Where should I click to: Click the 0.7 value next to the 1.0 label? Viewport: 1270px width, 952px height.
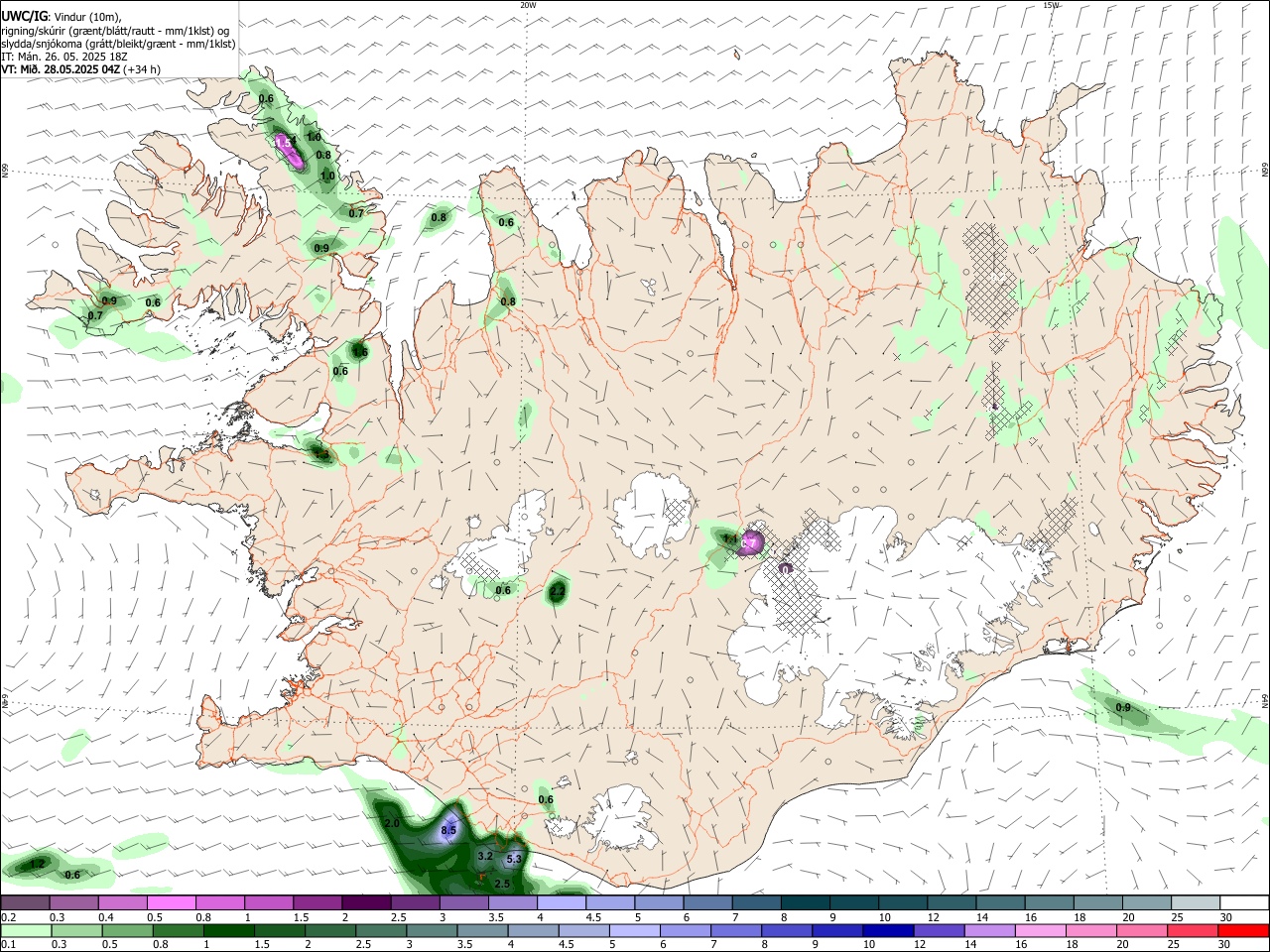[356, 213]
